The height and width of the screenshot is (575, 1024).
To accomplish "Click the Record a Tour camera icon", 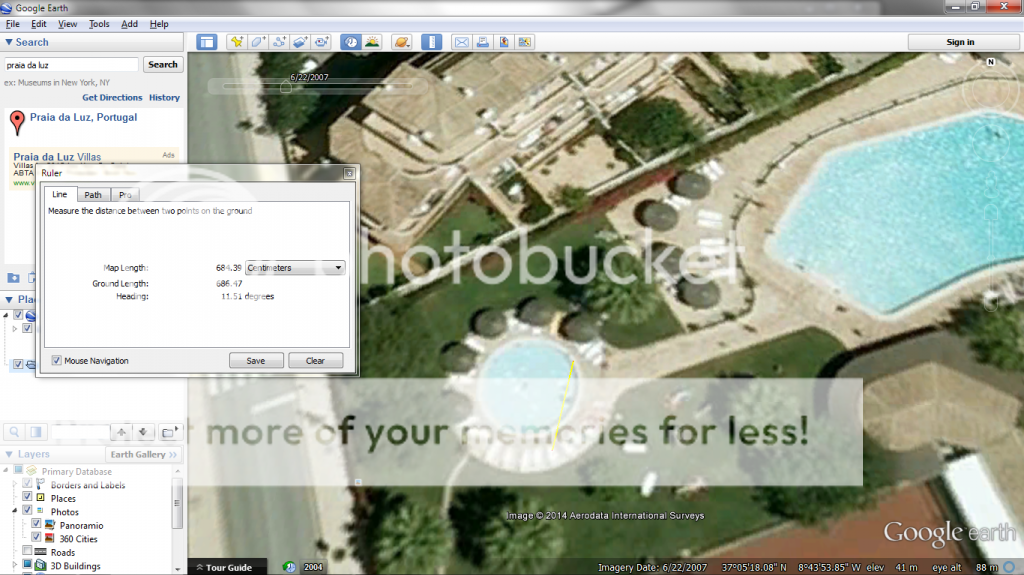I will point(322,42).
